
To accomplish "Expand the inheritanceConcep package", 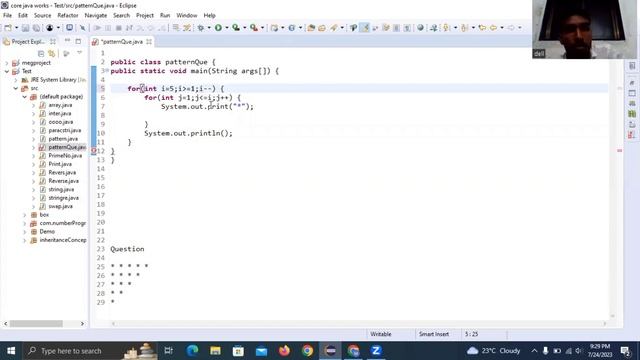I will pos(24,240).
